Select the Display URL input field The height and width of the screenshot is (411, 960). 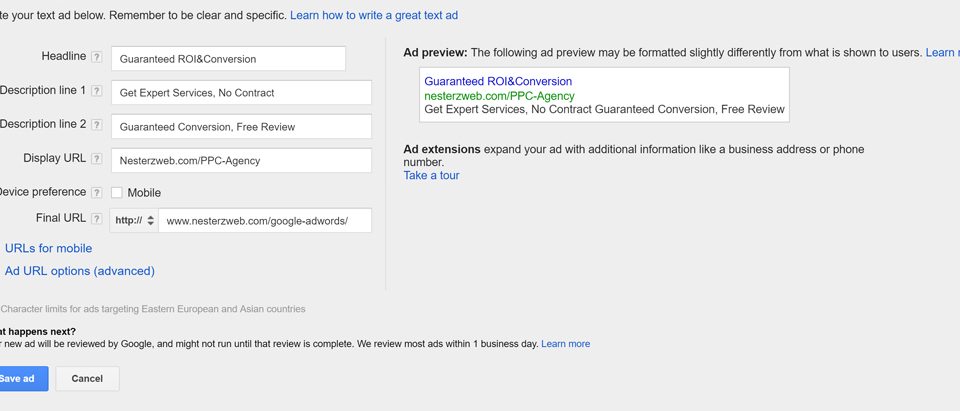point(241,160)
